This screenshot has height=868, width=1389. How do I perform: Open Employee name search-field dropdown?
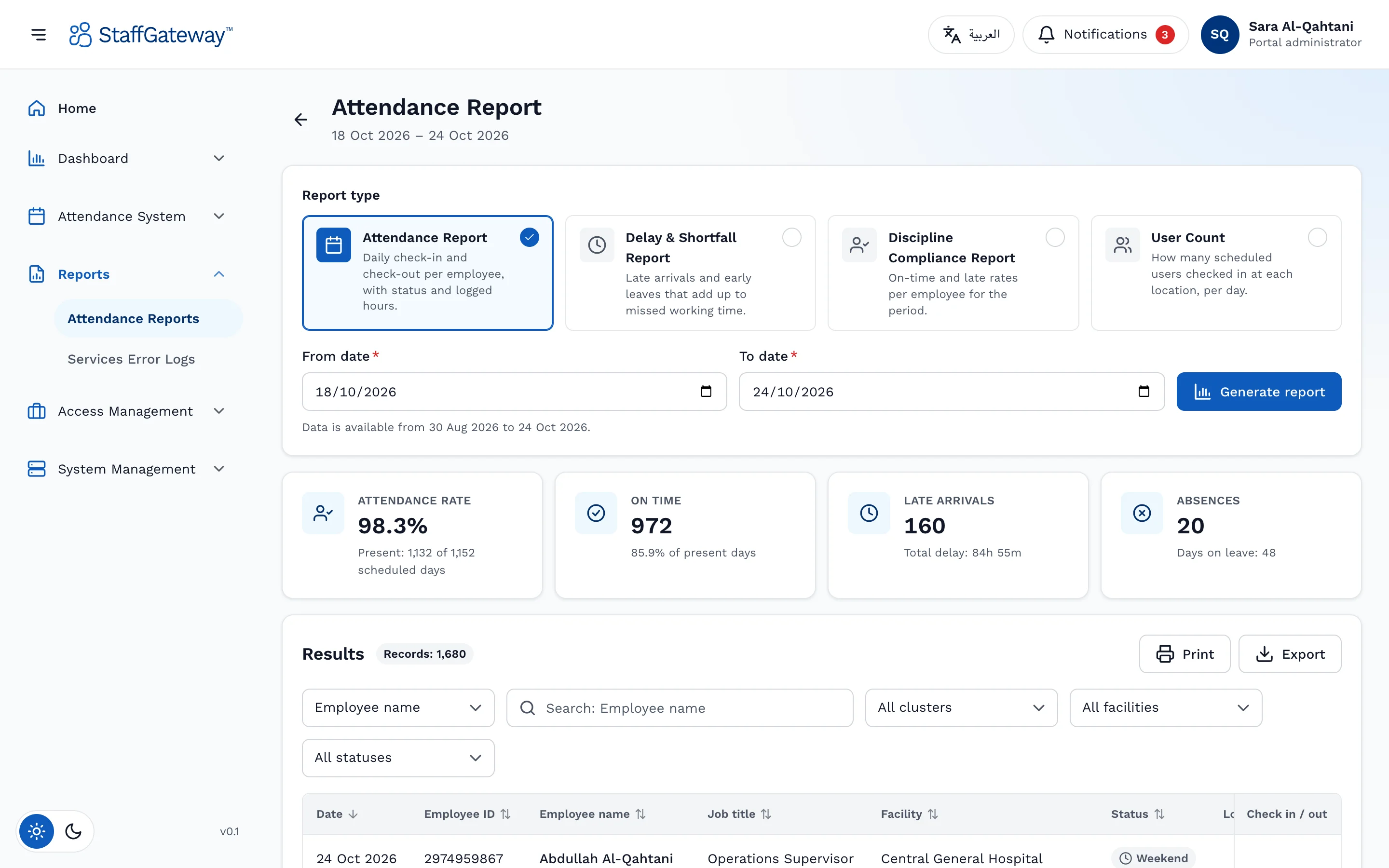coord(398,708)
